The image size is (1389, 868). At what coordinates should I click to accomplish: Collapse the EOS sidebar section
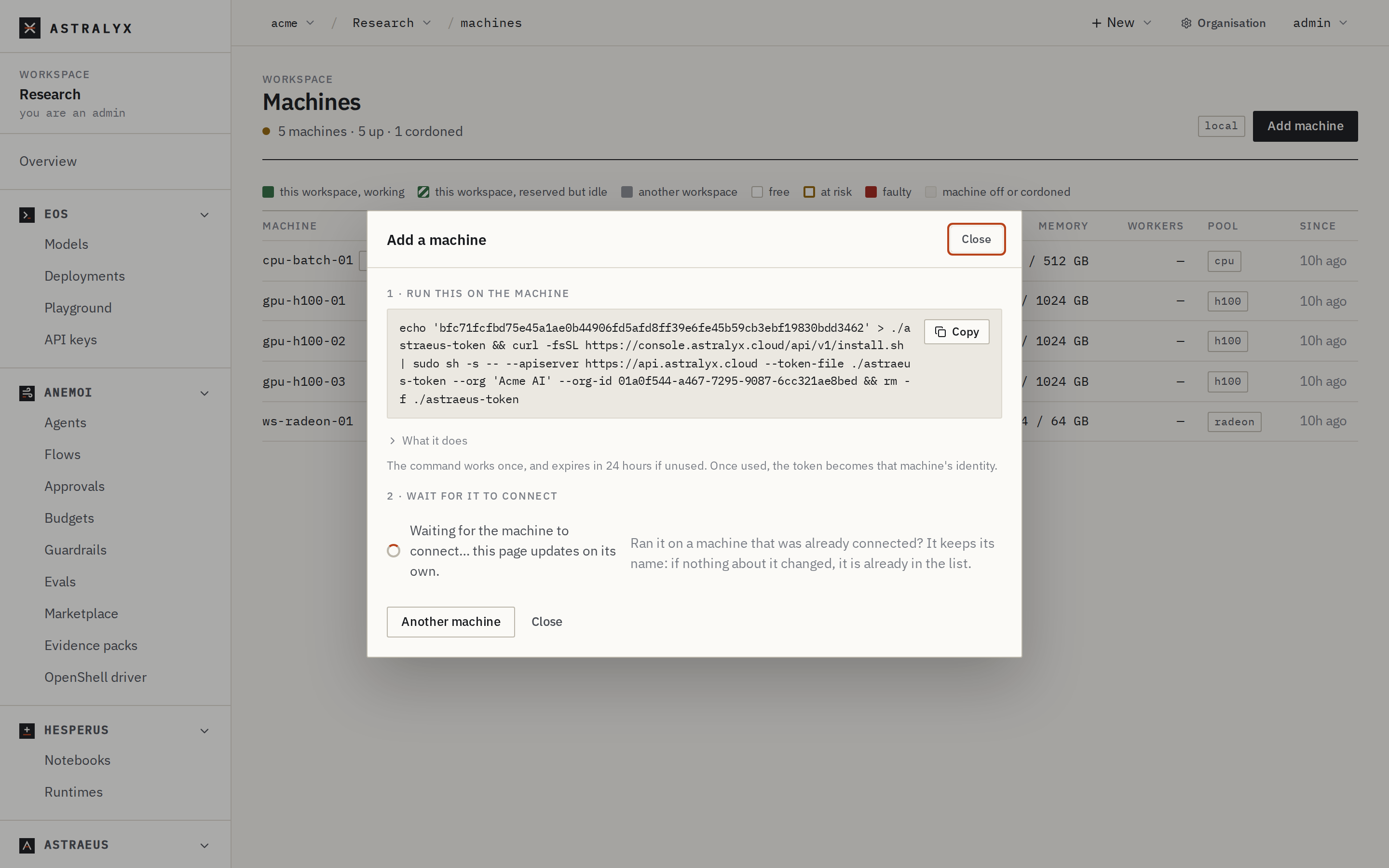click(204, 215)
